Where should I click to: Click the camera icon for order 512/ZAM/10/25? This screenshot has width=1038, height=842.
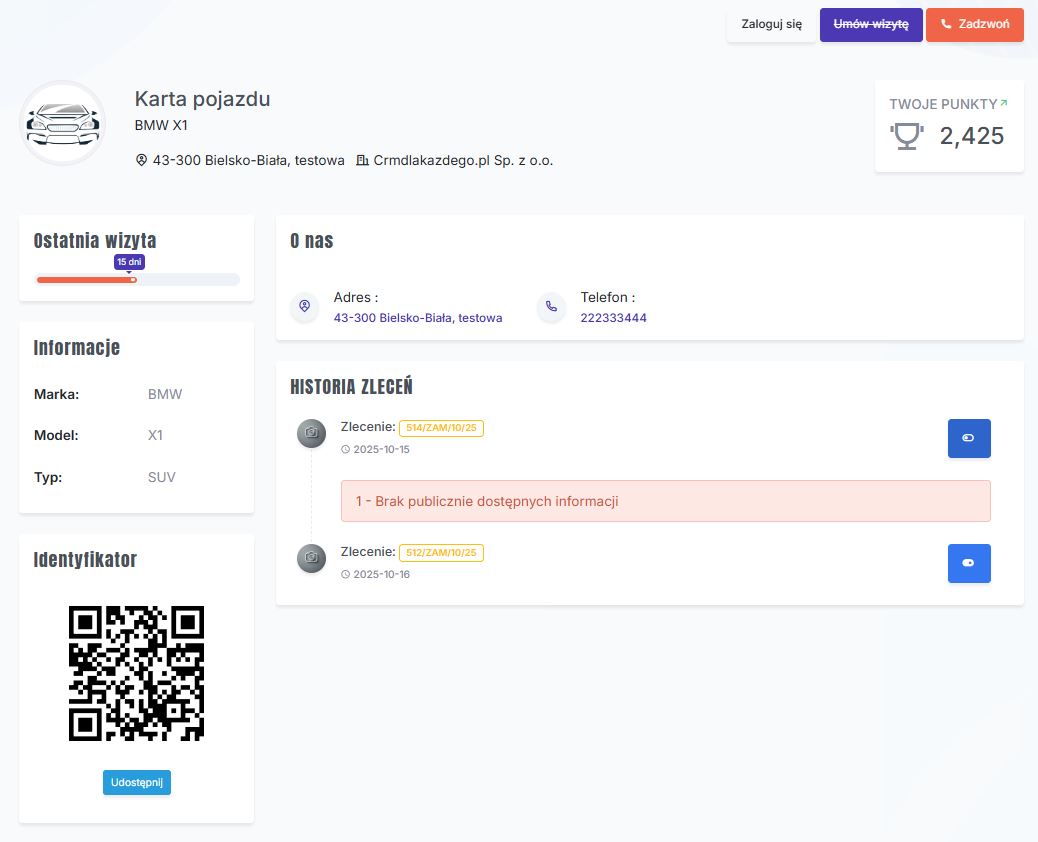click(312, 558)
